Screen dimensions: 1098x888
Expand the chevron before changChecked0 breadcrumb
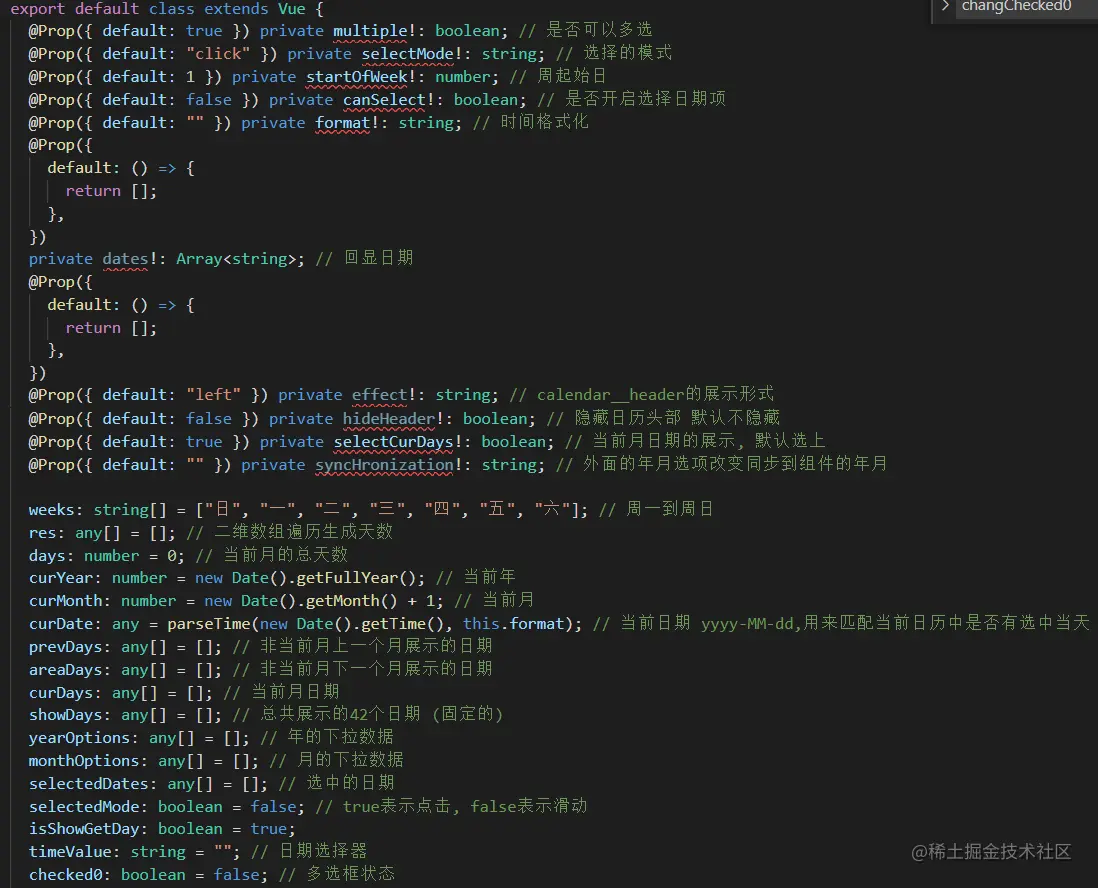tap(945, 6)
